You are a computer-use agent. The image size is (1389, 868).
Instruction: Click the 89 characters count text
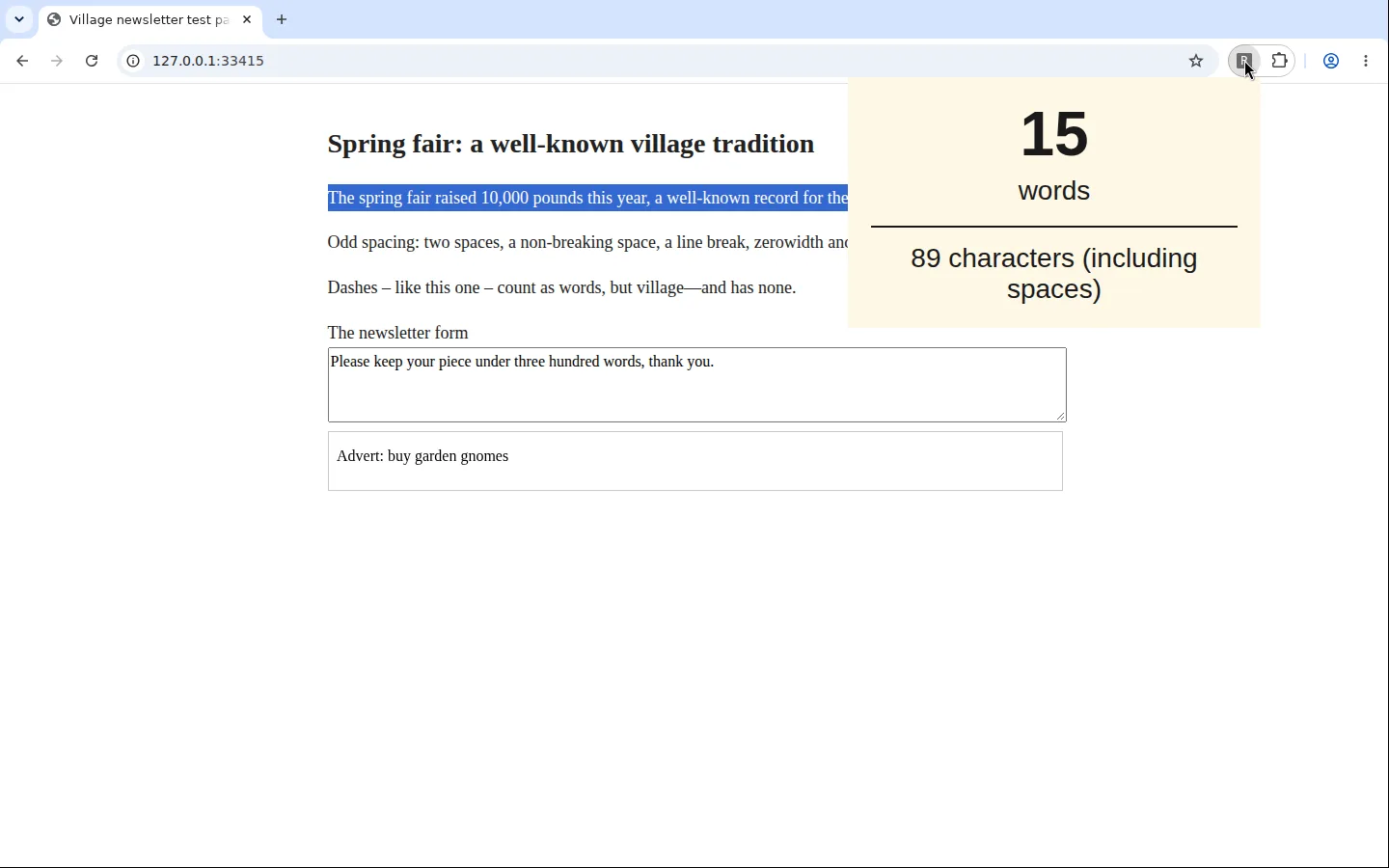[x=1054, y=274]
